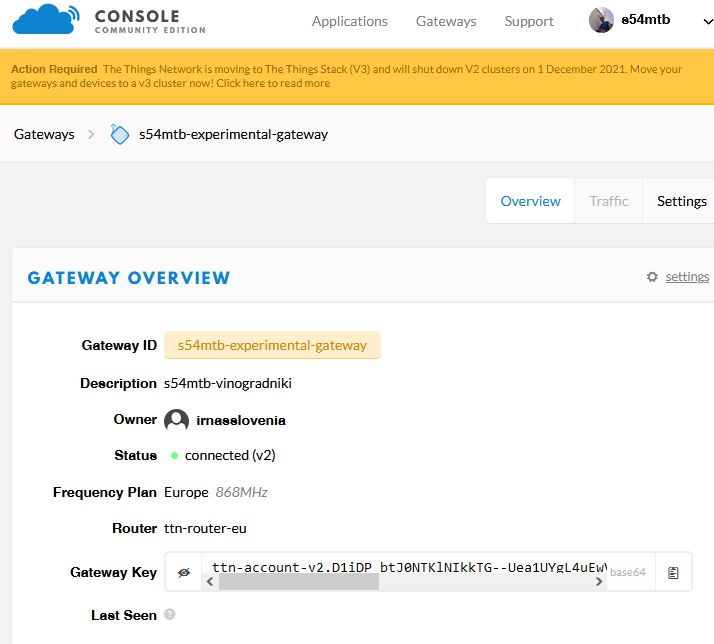
Task: Click the owner avatar icon
Action: tap(176, 419)
